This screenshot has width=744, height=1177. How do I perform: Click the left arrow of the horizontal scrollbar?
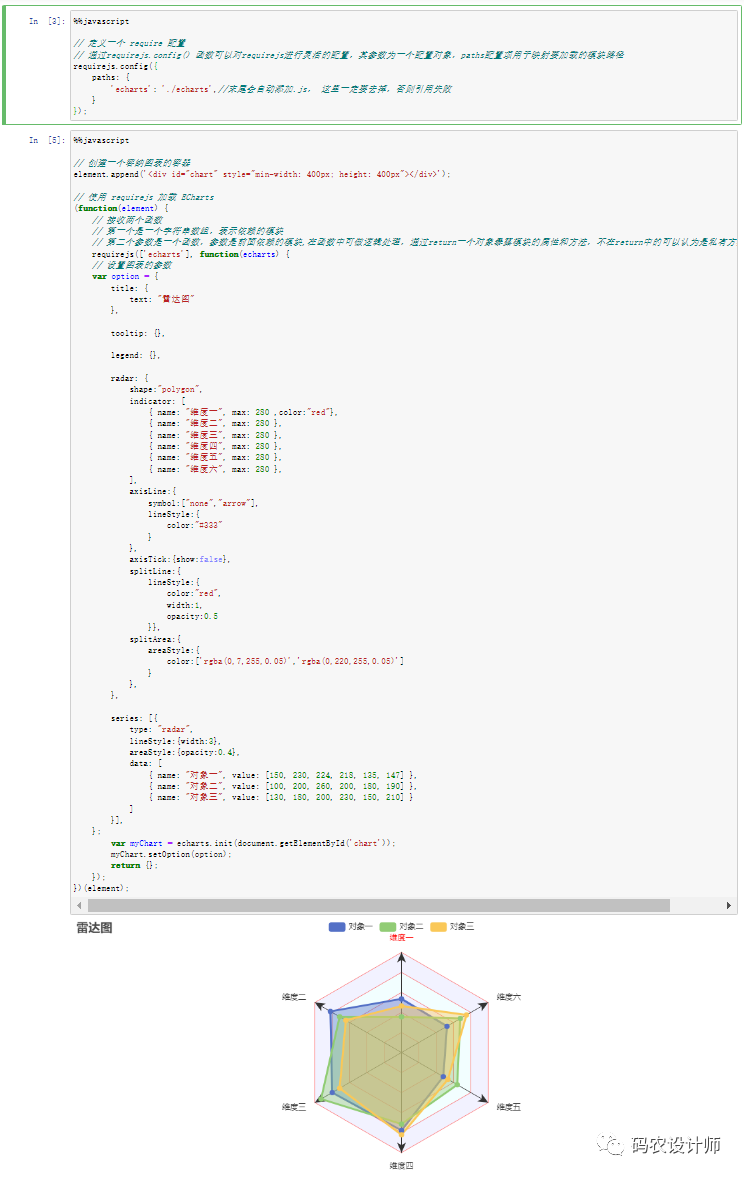(x=79, y=905)
